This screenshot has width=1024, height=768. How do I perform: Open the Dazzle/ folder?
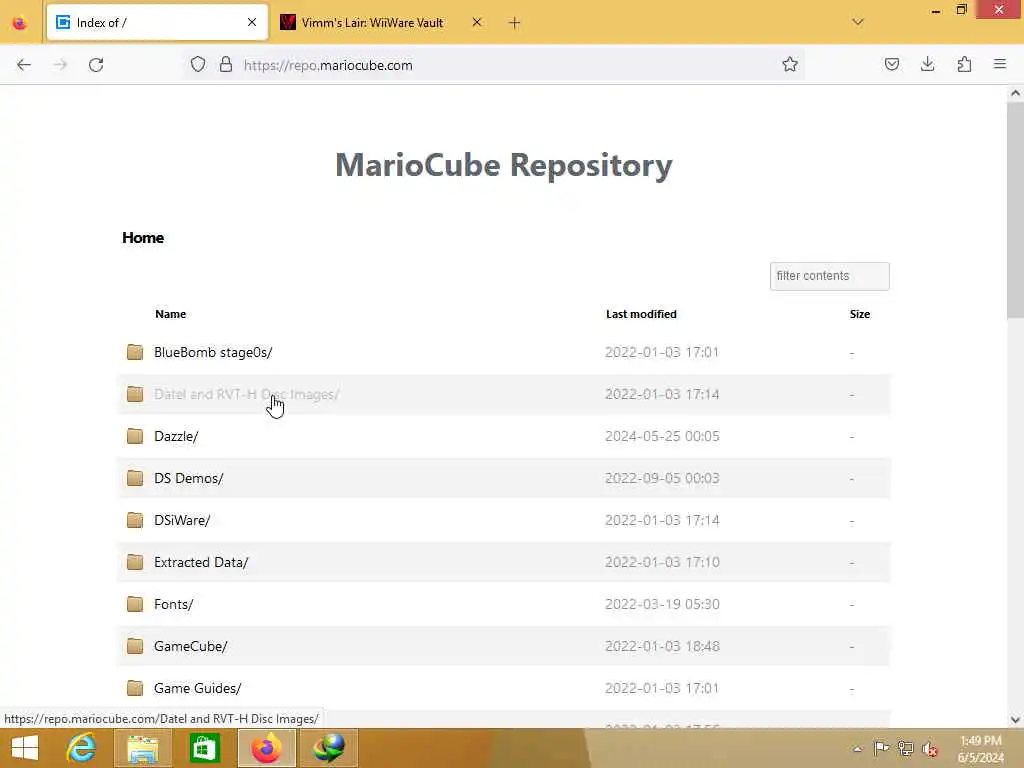click(x=176, y=436)
